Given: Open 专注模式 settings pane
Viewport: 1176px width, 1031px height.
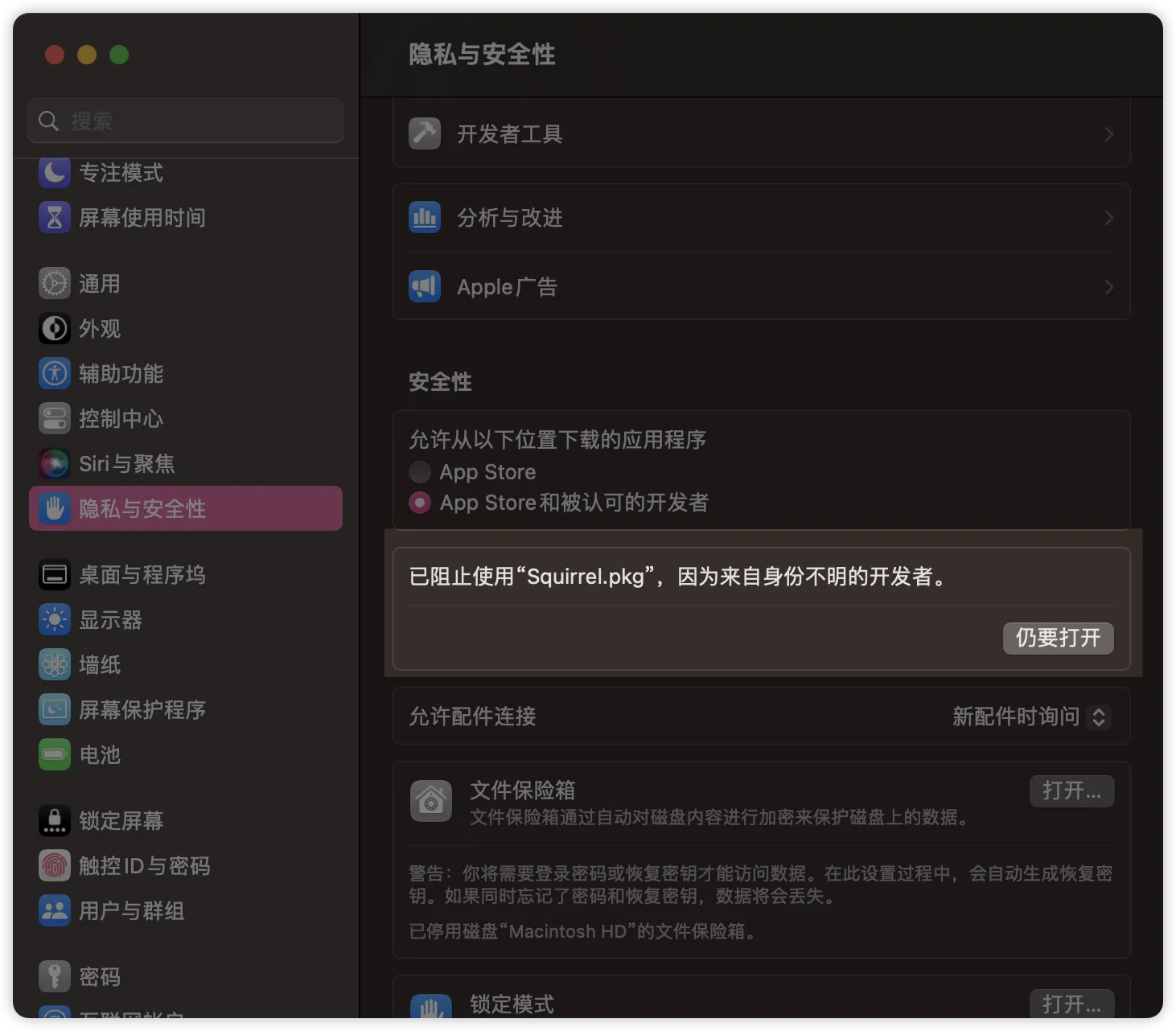Looking at the screenshot, I should [x=186, y=172].
